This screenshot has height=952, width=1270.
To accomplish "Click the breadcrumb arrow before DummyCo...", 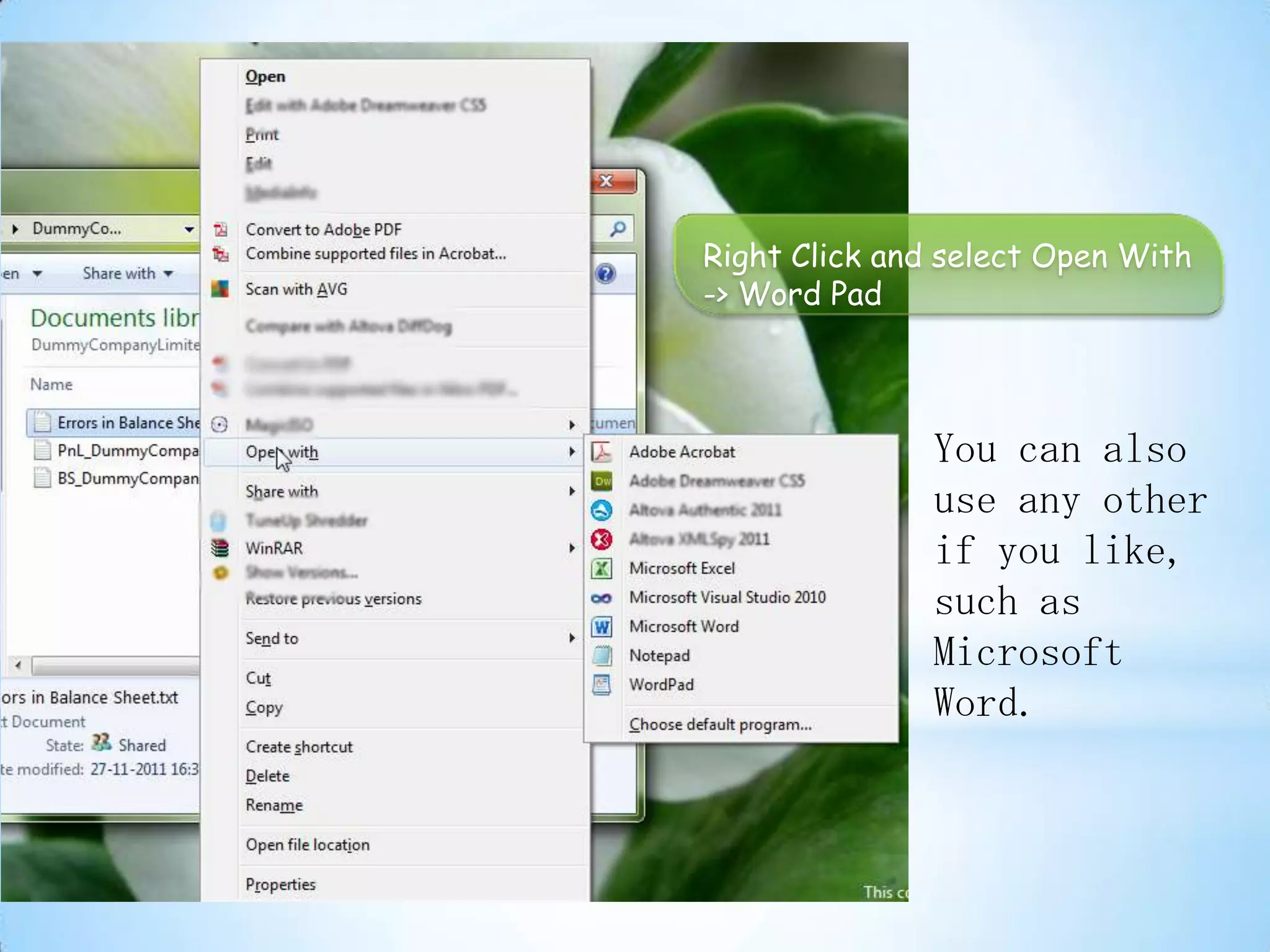I will [x=16, y=229].
